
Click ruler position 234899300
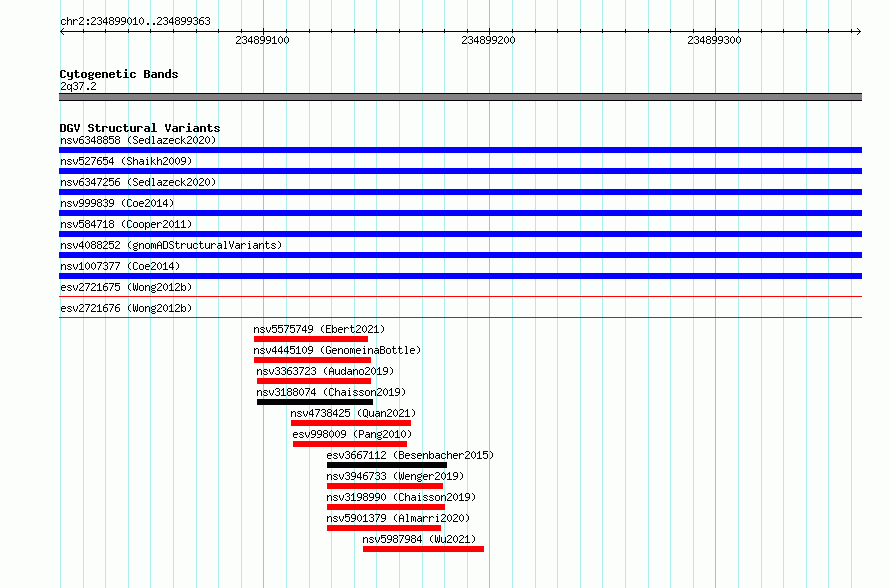pos(714,40)
